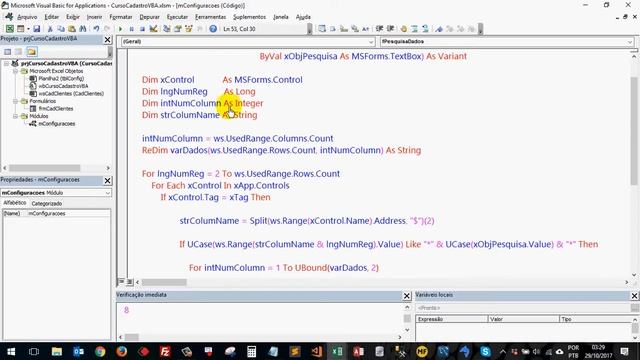Click the View Microsoft Excel toolbar icon

(x=9, y=29)
